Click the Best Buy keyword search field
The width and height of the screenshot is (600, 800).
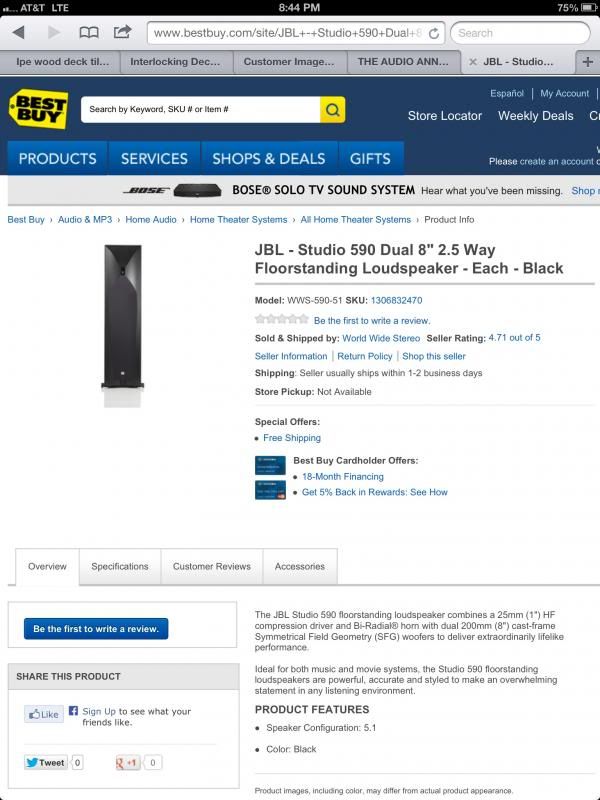[201, 109]
